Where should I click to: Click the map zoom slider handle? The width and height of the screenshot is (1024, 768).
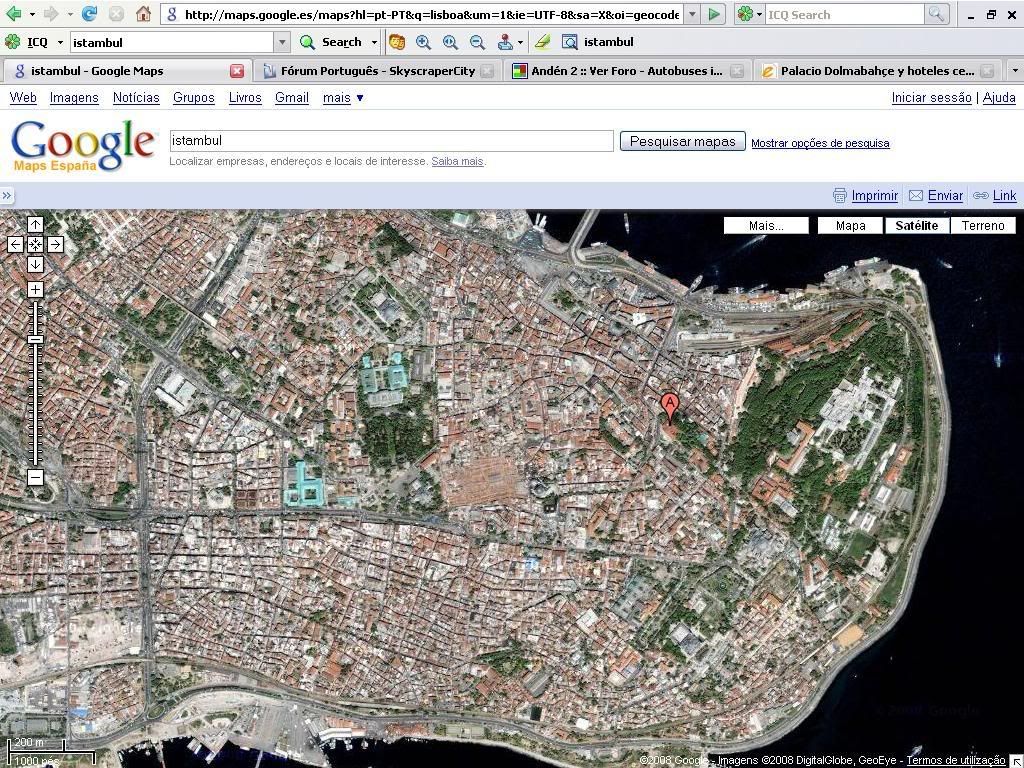[x=35, y=340]
